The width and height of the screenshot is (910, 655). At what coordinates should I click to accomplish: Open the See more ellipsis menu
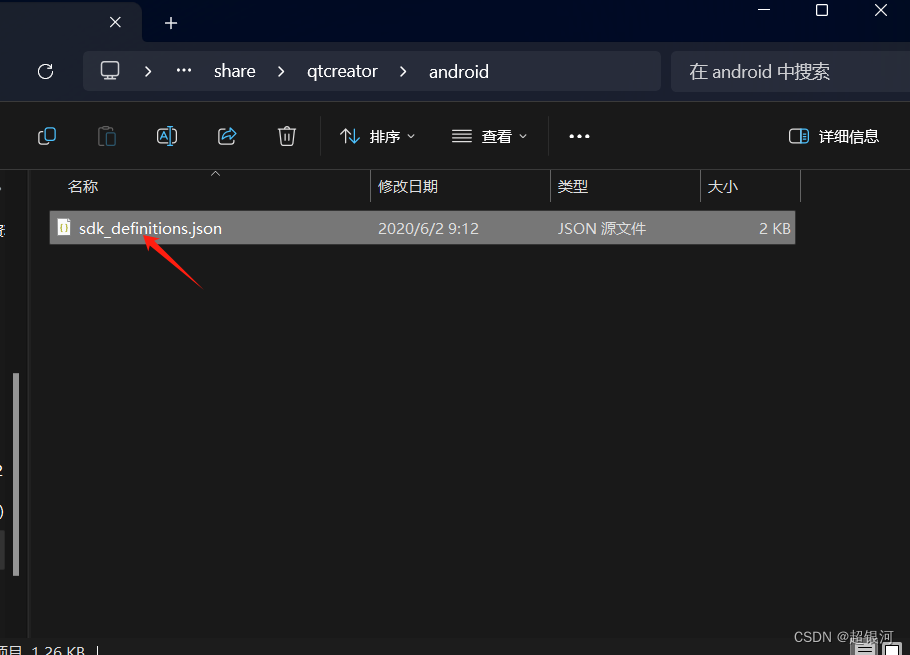[x=579, y=136]
